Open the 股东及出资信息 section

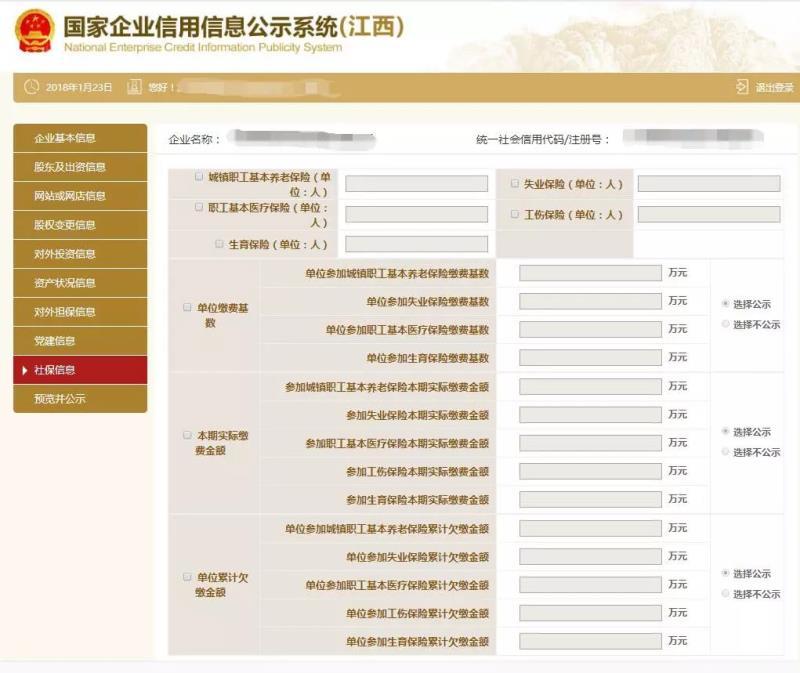pos(64,167)
